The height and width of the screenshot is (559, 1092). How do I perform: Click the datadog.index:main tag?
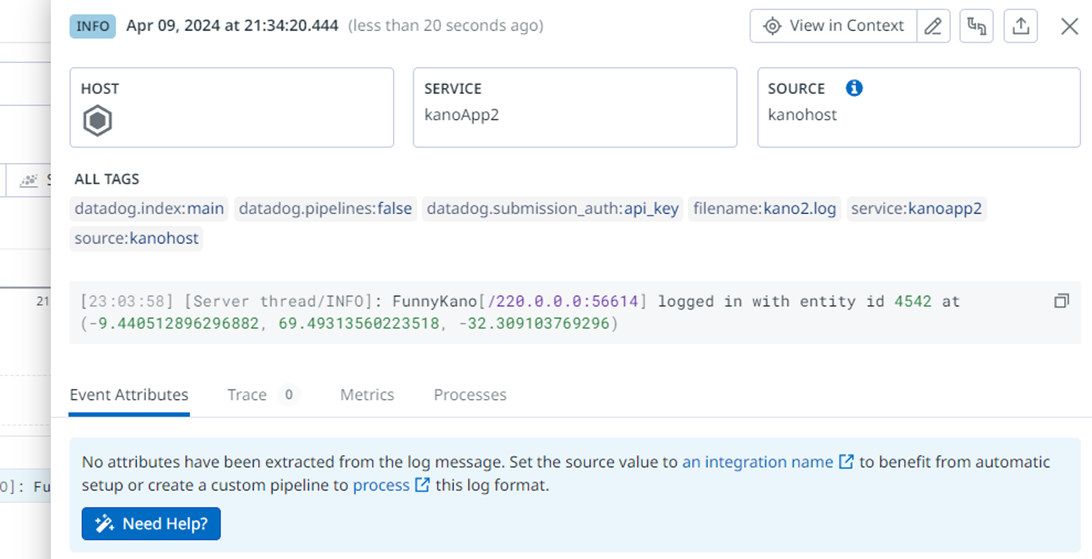click(x=149, y=208)
